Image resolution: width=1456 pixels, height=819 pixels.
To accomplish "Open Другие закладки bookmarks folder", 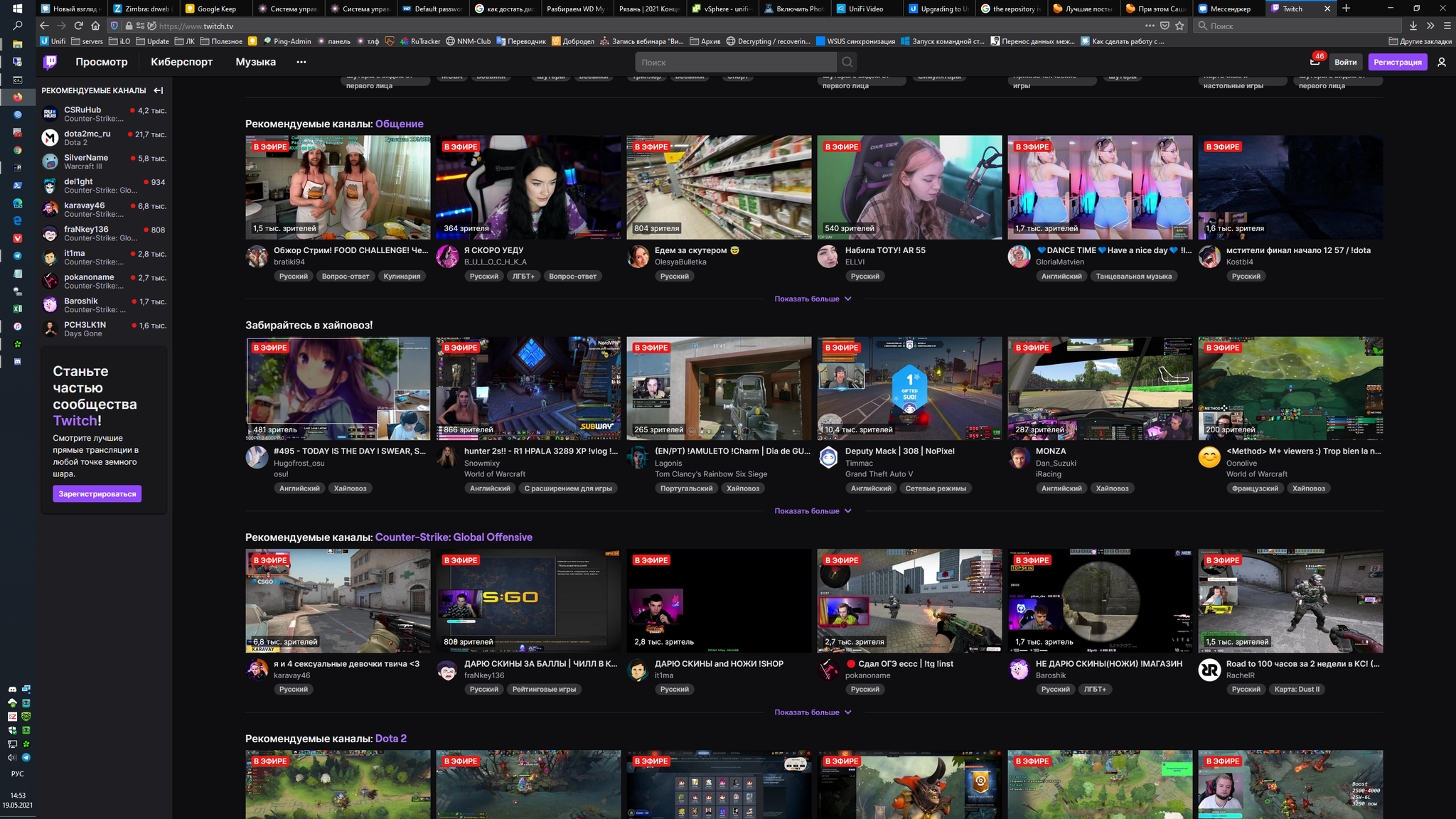I will coord(1420,41).
